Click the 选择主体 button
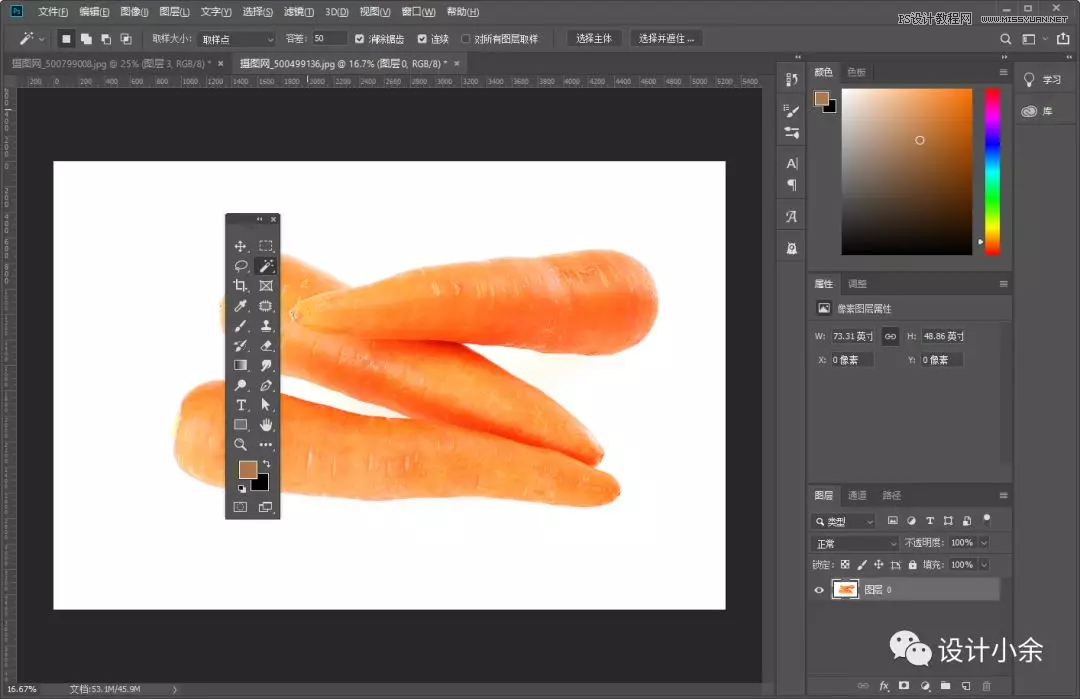 click(594, 39)
